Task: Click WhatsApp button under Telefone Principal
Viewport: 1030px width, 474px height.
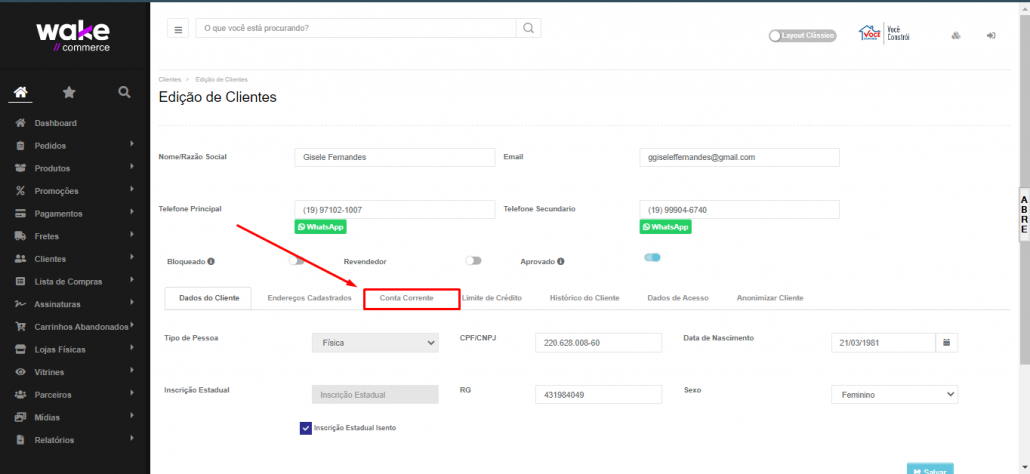Action: 320,227
